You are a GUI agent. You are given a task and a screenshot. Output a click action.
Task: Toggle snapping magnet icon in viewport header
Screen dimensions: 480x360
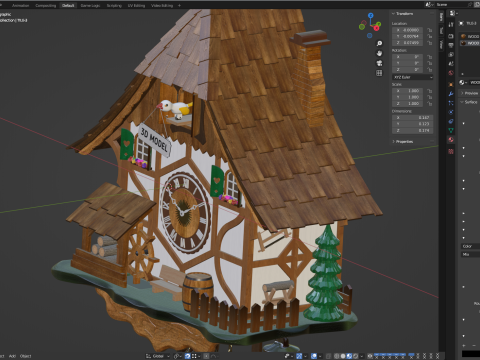(x=188, y=356)
